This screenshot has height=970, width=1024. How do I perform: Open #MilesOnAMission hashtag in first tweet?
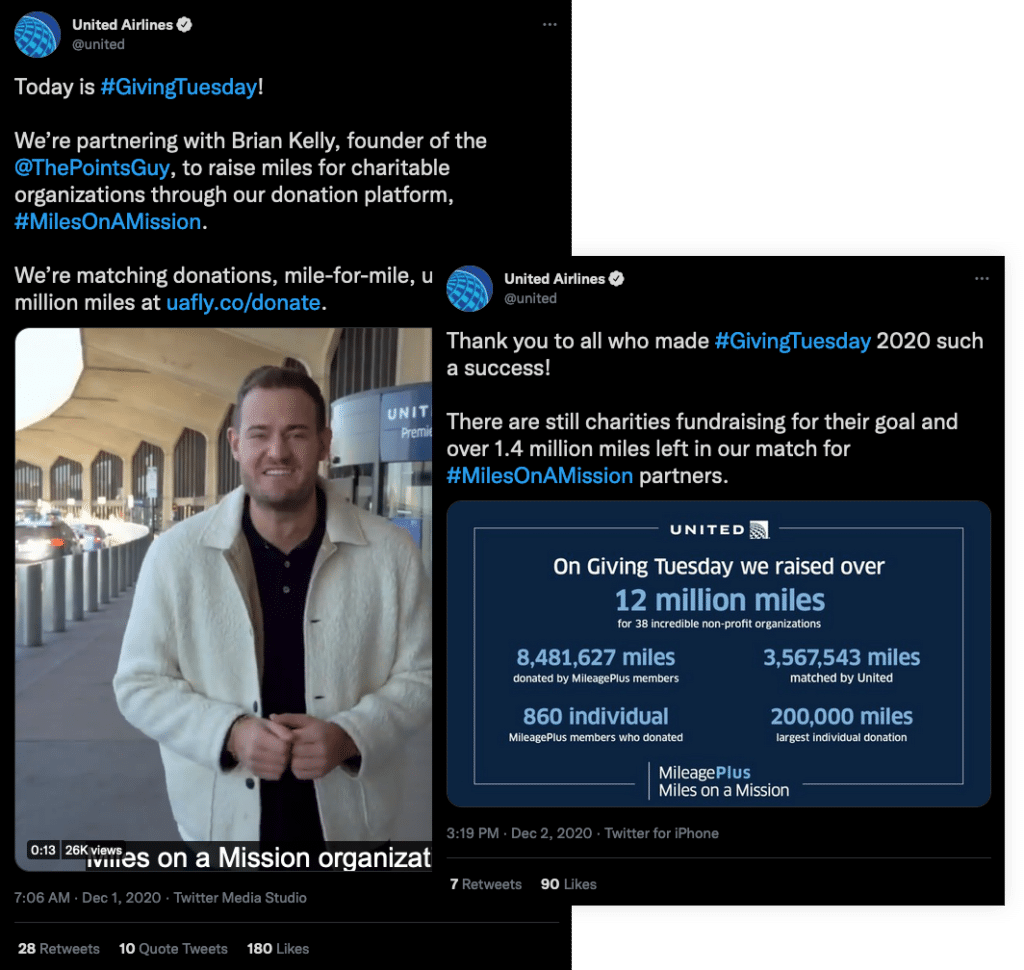tap(108, 222)
